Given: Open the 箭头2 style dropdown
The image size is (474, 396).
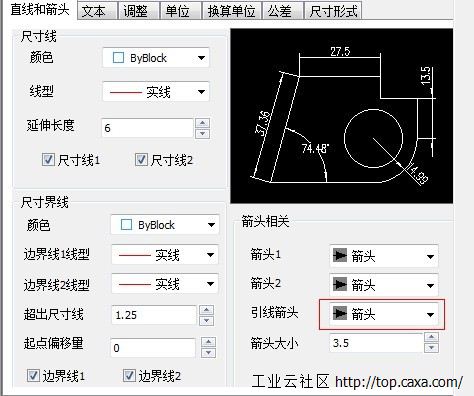Looking at the screenshot, I should tap(384, 285).
